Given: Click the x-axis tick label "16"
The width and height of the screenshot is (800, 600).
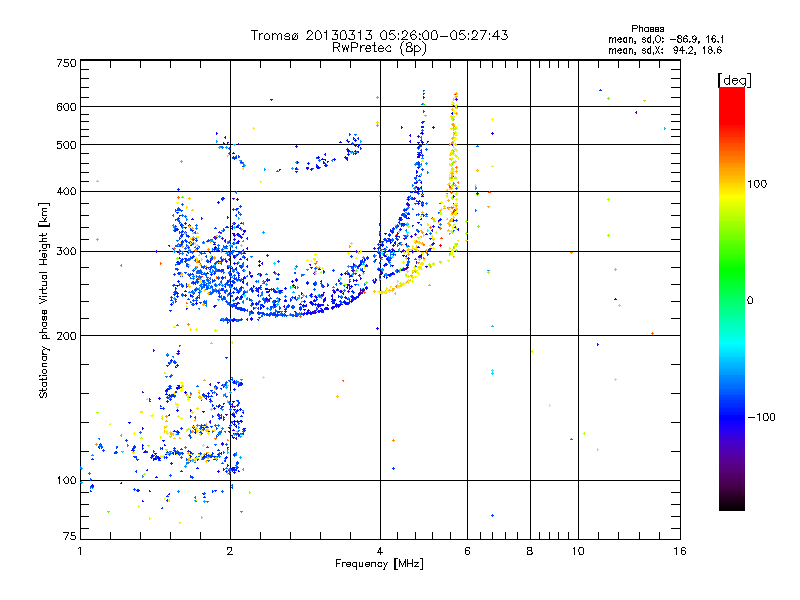Looking at the screenshot, I should click(680, 551).
